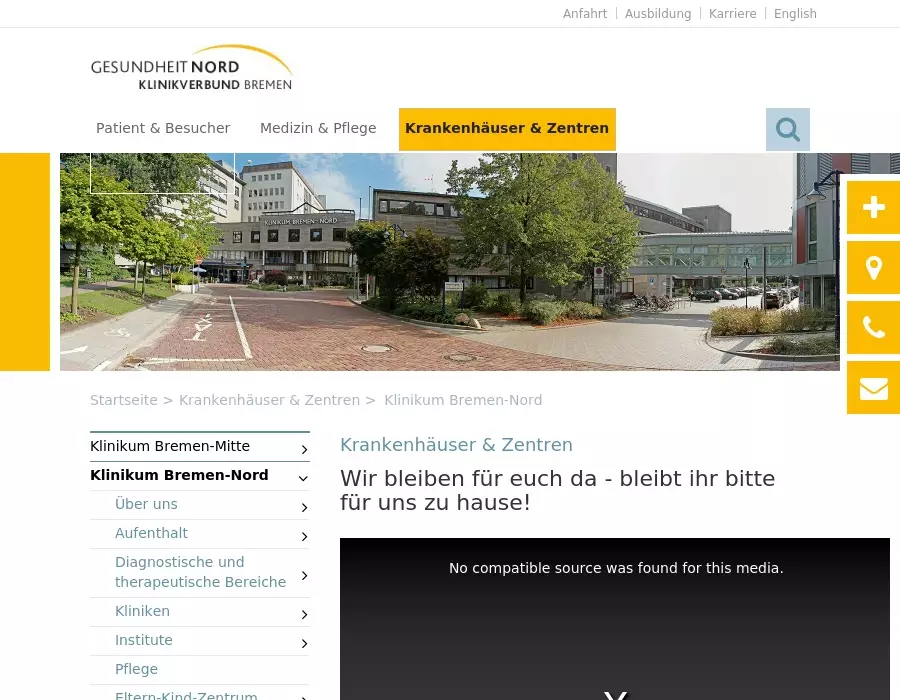Click the magnifying glass search icon

click(787, 130)
